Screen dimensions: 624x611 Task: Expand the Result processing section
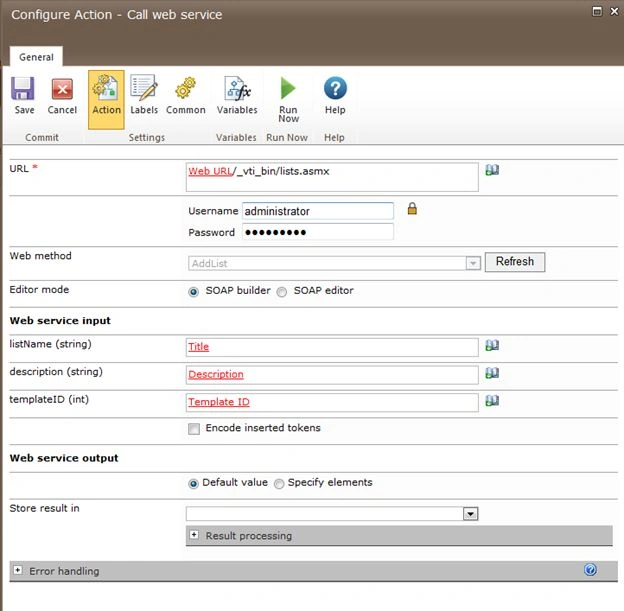pyautogui.click(x=194, y=535)
